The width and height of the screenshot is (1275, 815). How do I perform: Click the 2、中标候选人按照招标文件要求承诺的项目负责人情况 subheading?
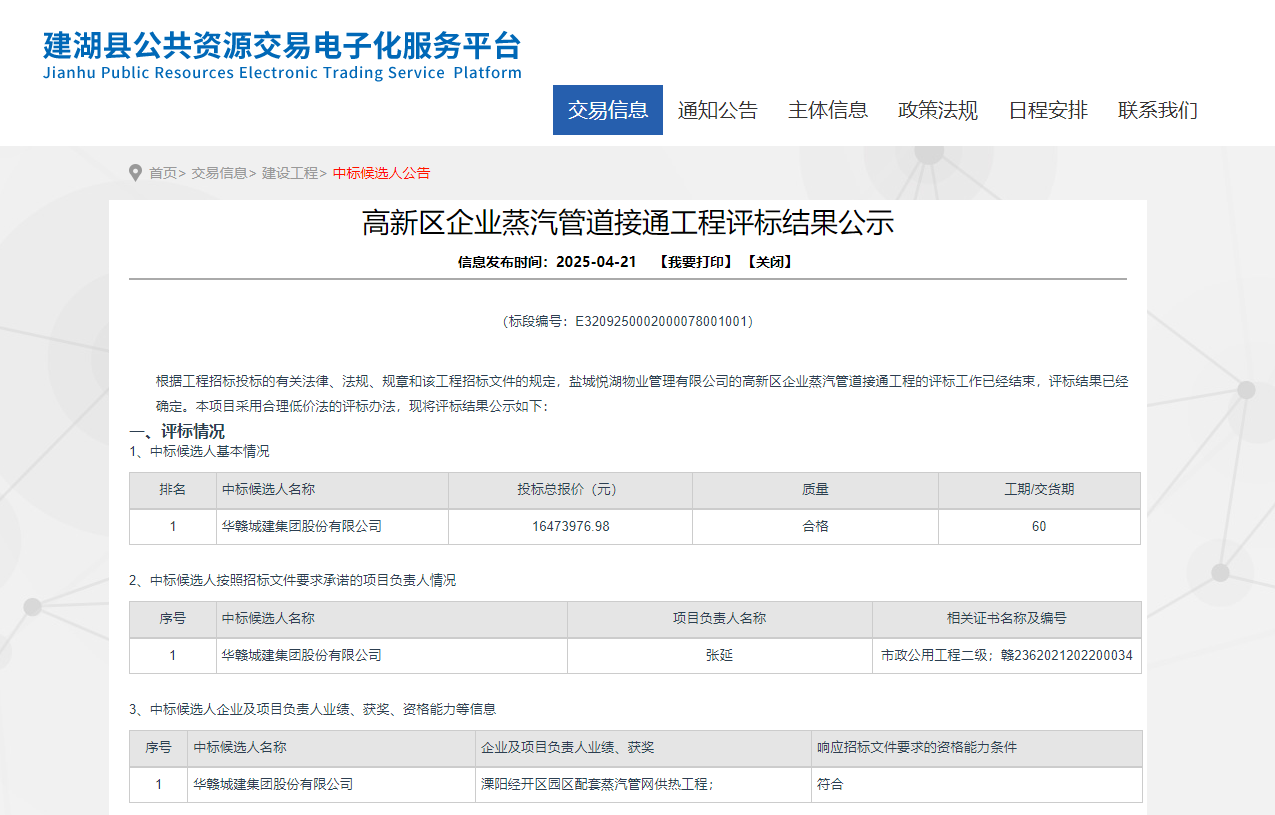(x=292, y=580)
